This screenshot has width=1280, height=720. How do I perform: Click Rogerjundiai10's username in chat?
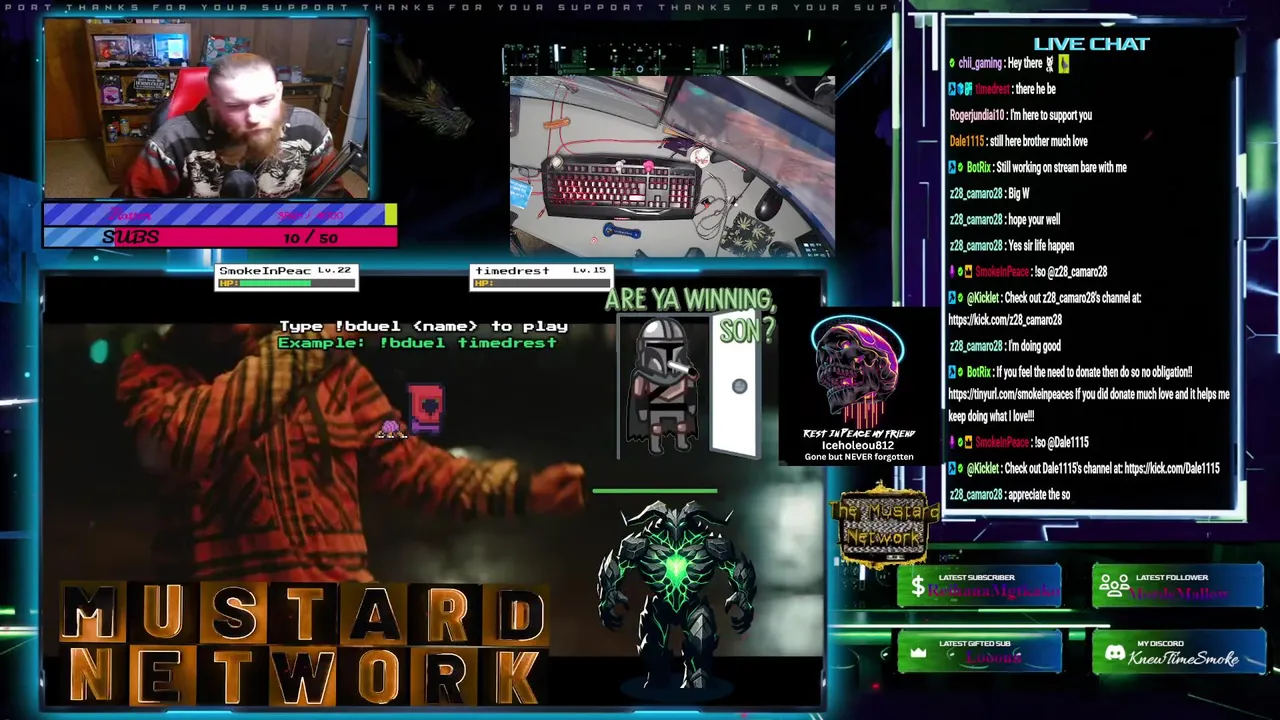pyautogui.click(x=978, y=115)
